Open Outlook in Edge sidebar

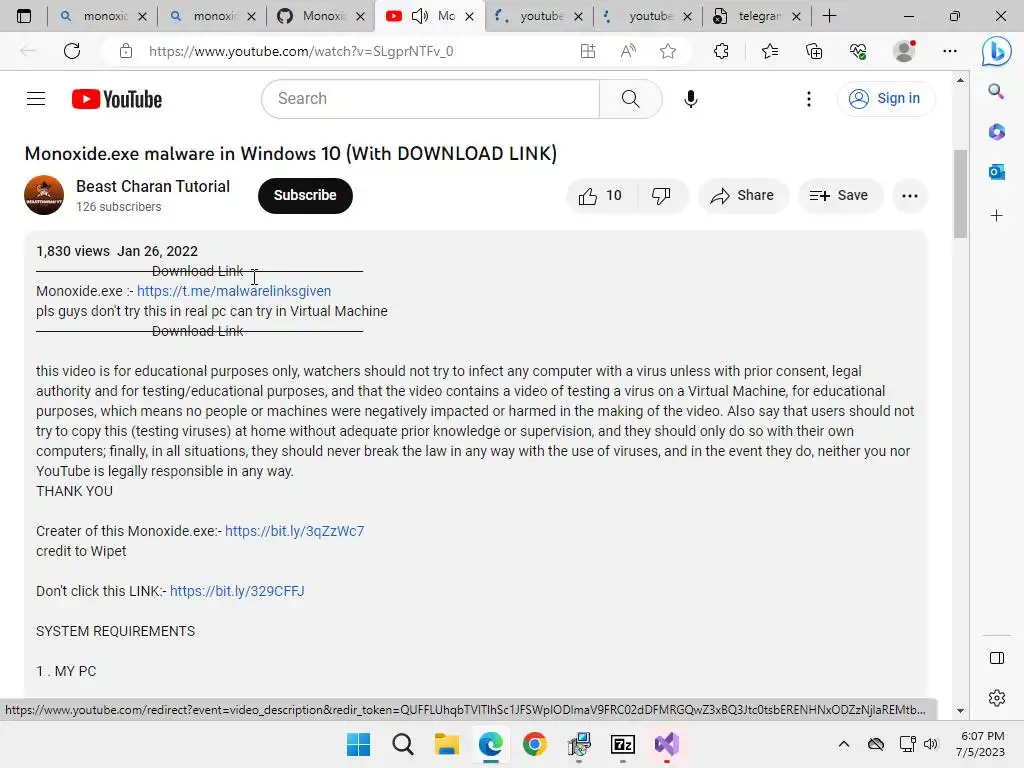click(x=996, y=172)
